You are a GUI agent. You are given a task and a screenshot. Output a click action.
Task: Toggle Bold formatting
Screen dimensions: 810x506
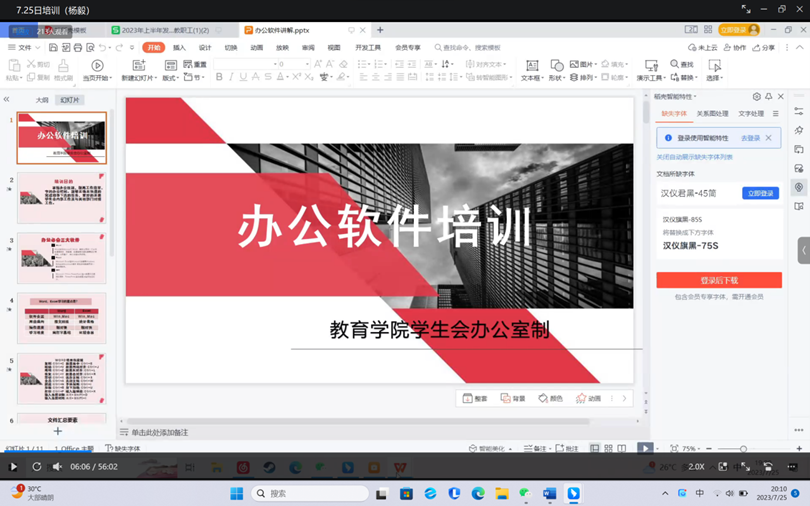(219, 77)
